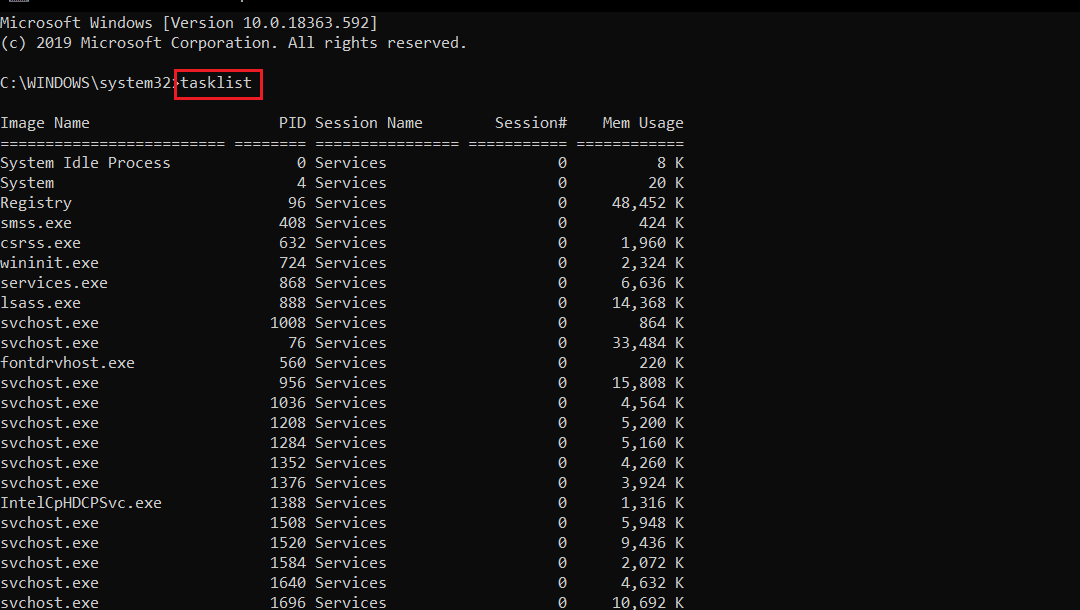Click PID 956 of svchost.exe
Image resolution: width=1080 pixels, height=610 pixels.
coord(292,383)
